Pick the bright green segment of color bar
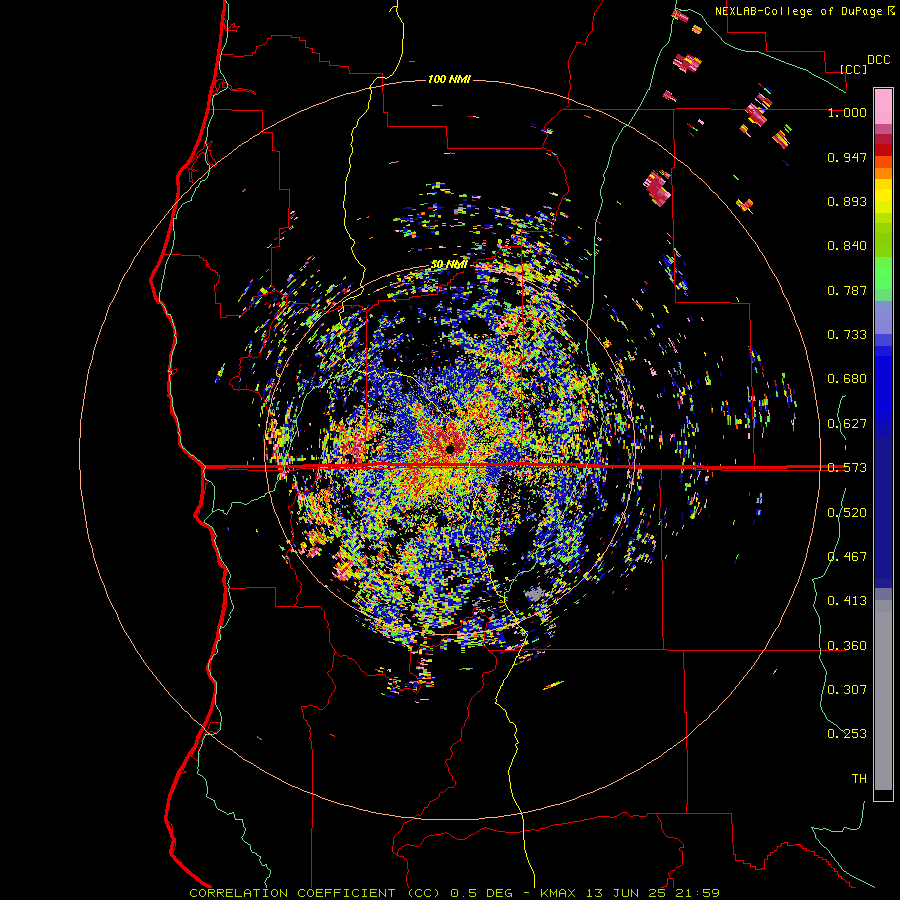Screen dimensions: 900x900 click(x=883, y=272)
